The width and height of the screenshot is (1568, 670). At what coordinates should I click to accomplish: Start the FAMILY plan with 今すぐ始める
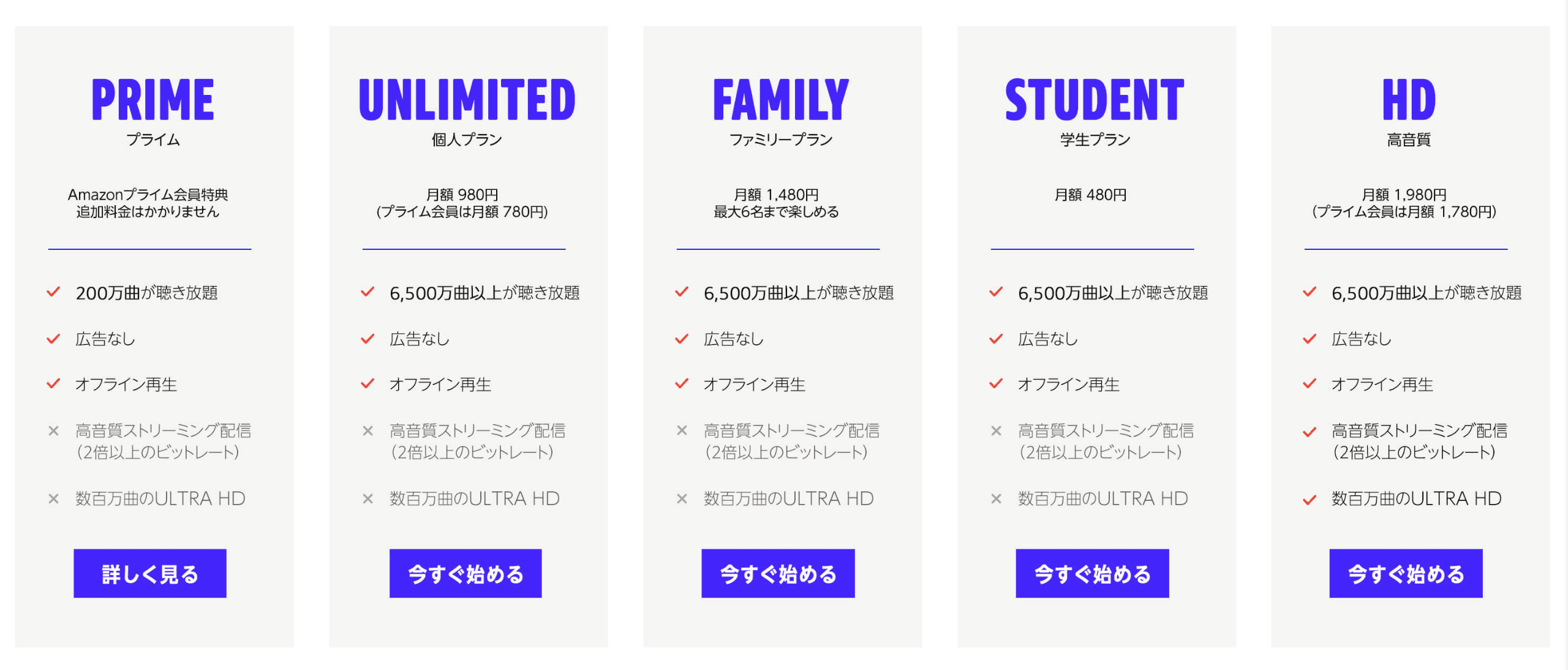(x=778, y=573)
